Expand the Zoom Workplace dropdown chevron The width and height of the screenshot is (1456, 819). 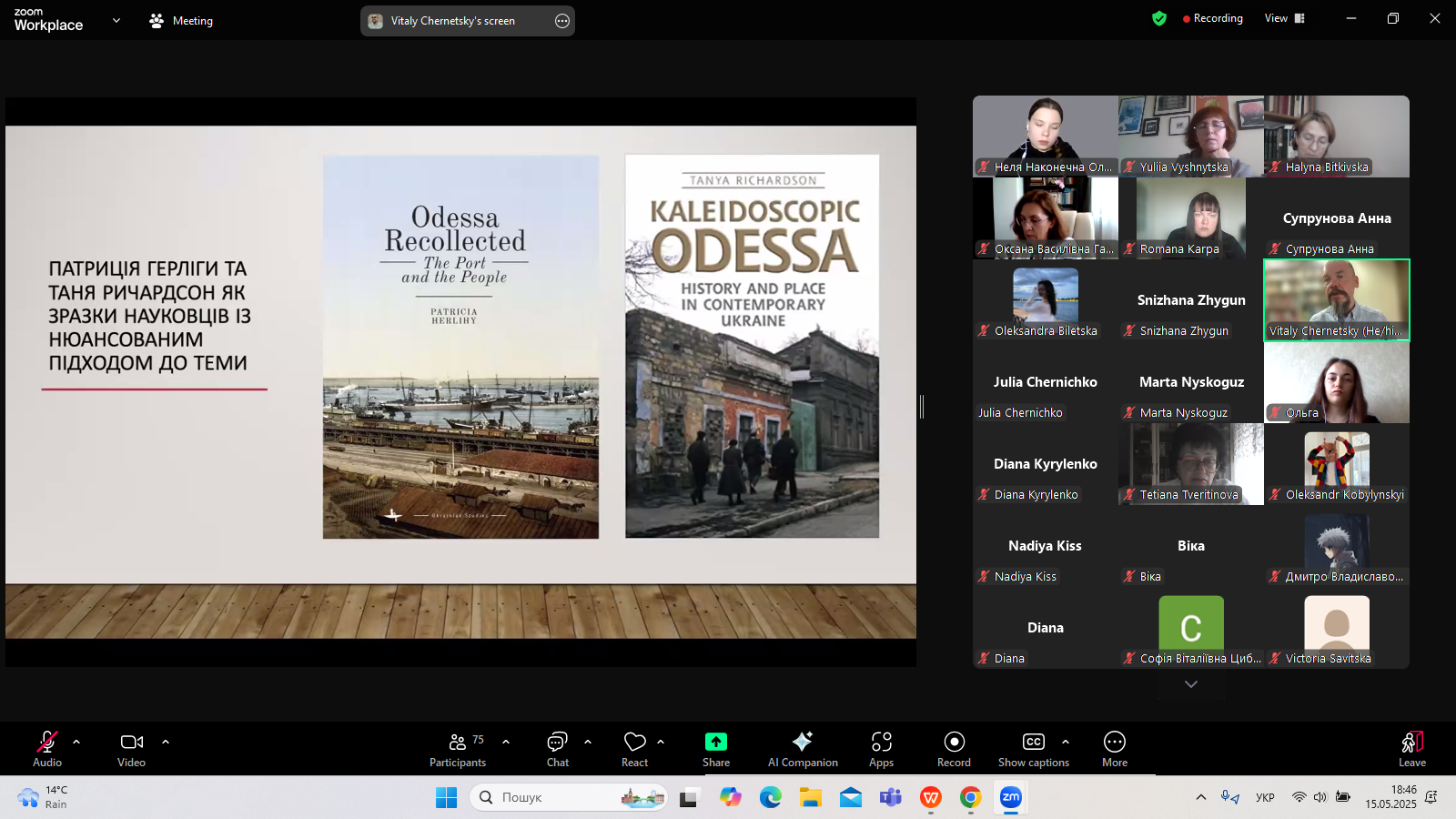click(116, 20)
